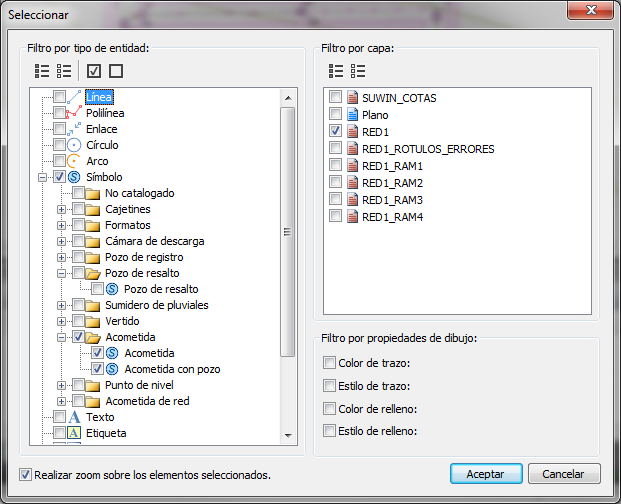The image size is (621, 504).
Task: Click the blue Plano layer icon
Action: (x=352, y=114)
